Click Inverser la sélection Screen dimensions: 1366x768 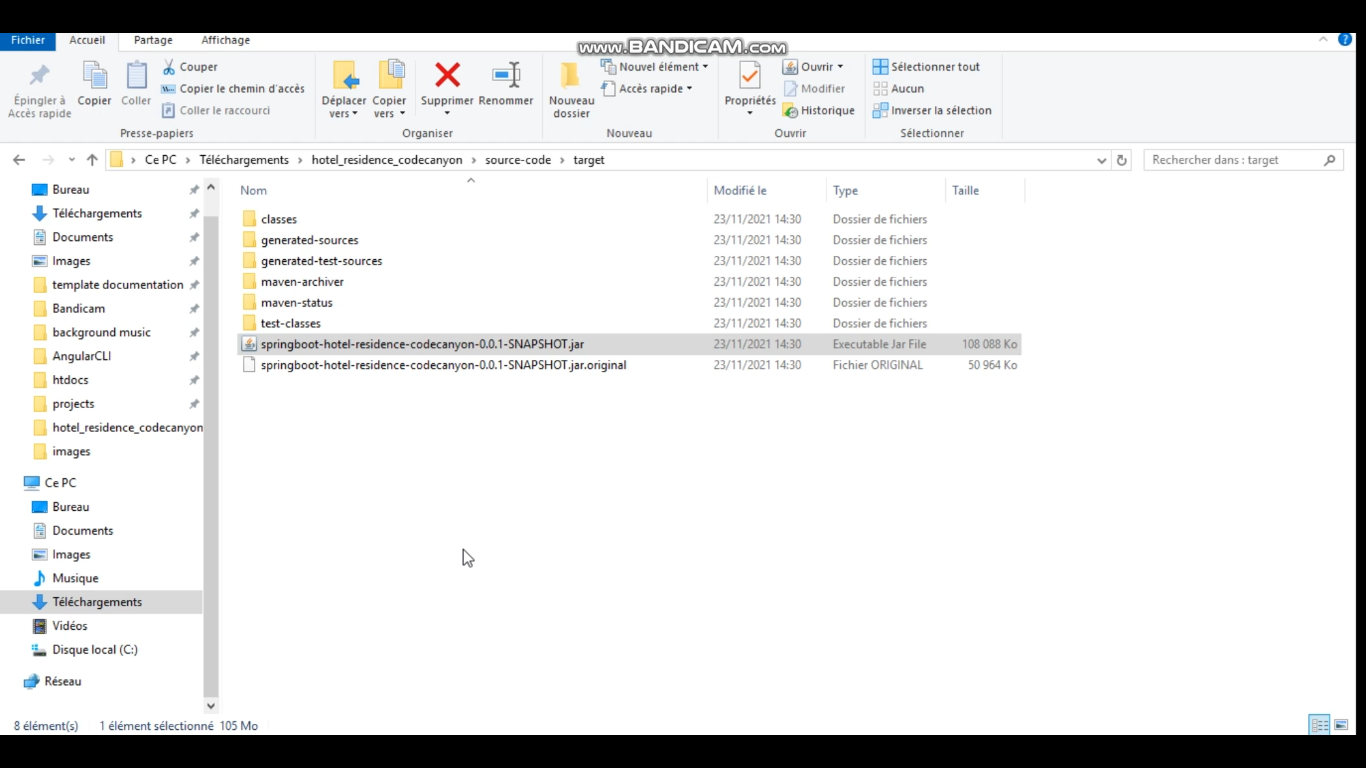tap(932, 111)
